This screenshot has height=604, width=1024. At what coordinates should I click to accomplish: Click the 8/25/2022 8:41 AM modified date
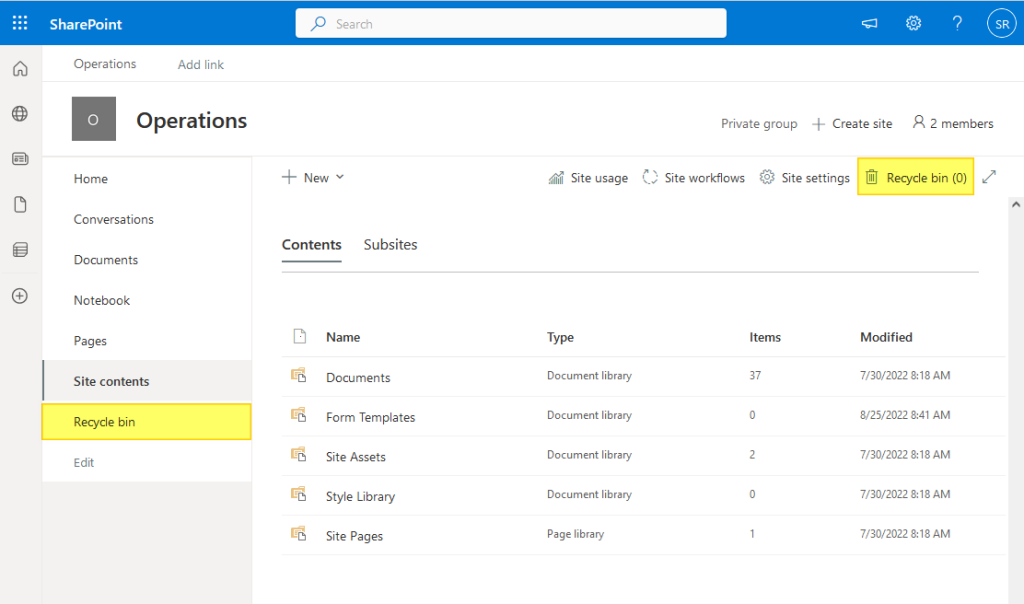pyautogui.click(x=904, y=415)
